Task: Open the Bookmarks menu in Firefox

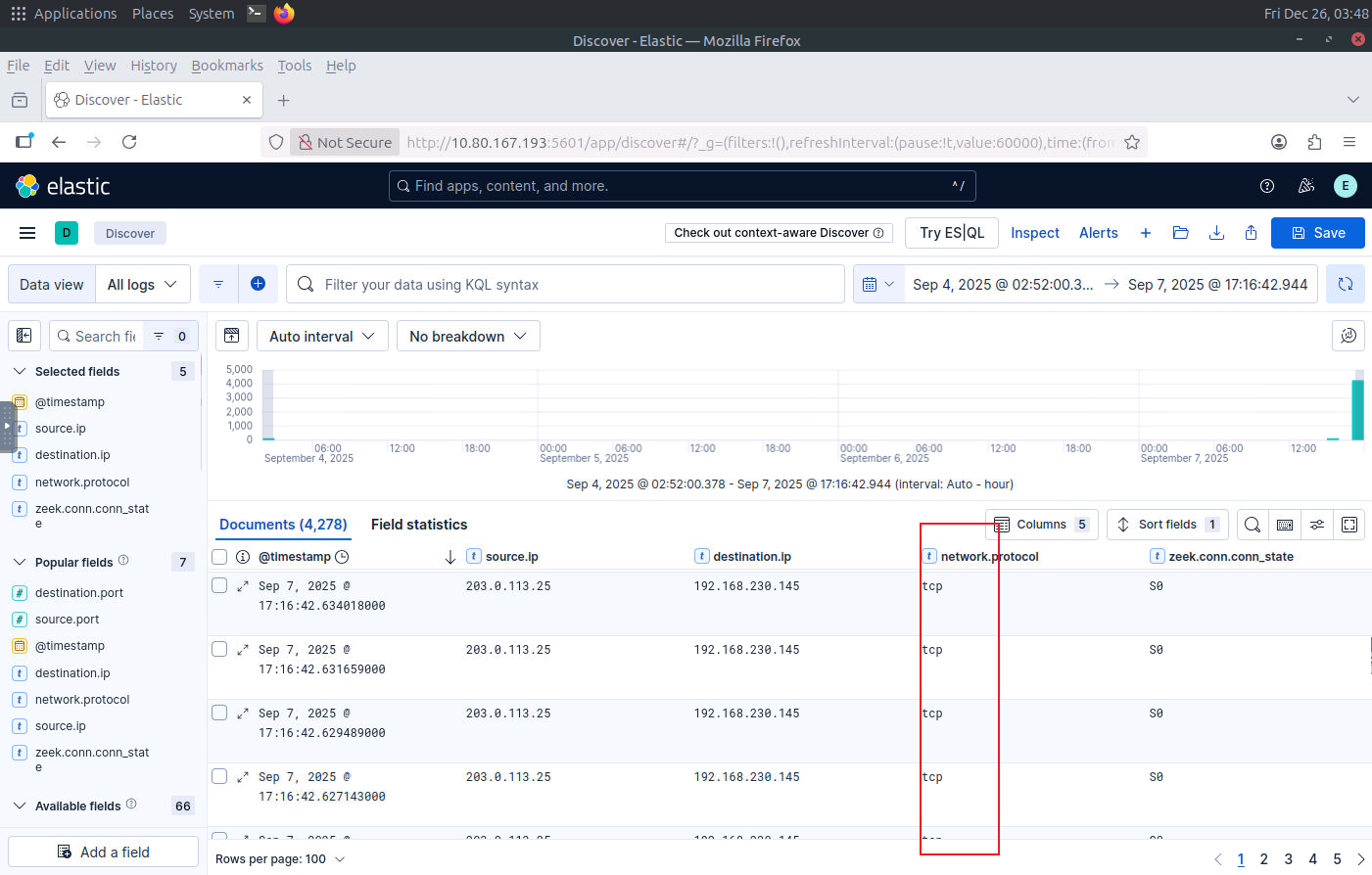Action: (227, 66)
